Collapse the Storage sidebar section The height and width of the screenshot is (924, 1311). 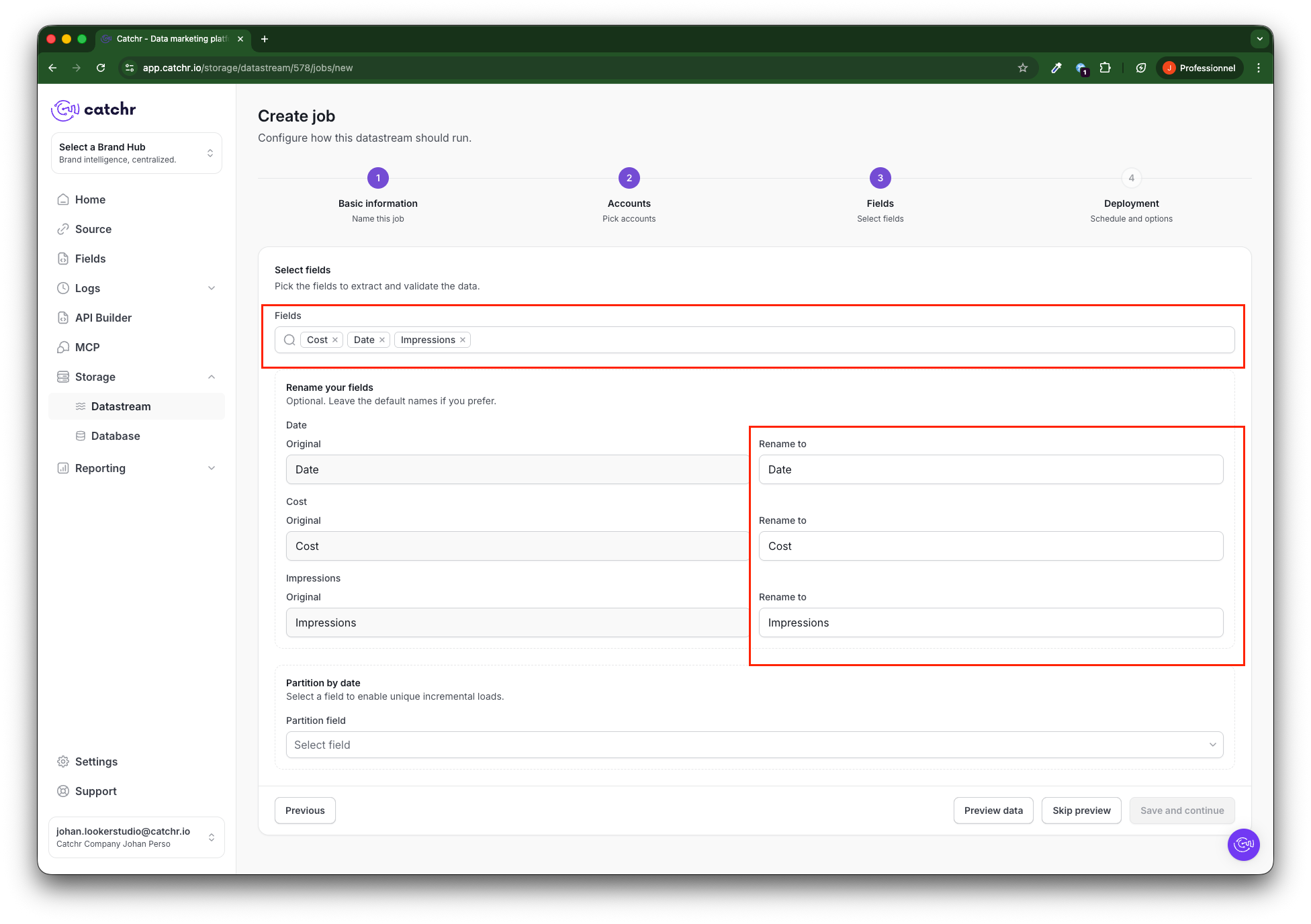211,377
